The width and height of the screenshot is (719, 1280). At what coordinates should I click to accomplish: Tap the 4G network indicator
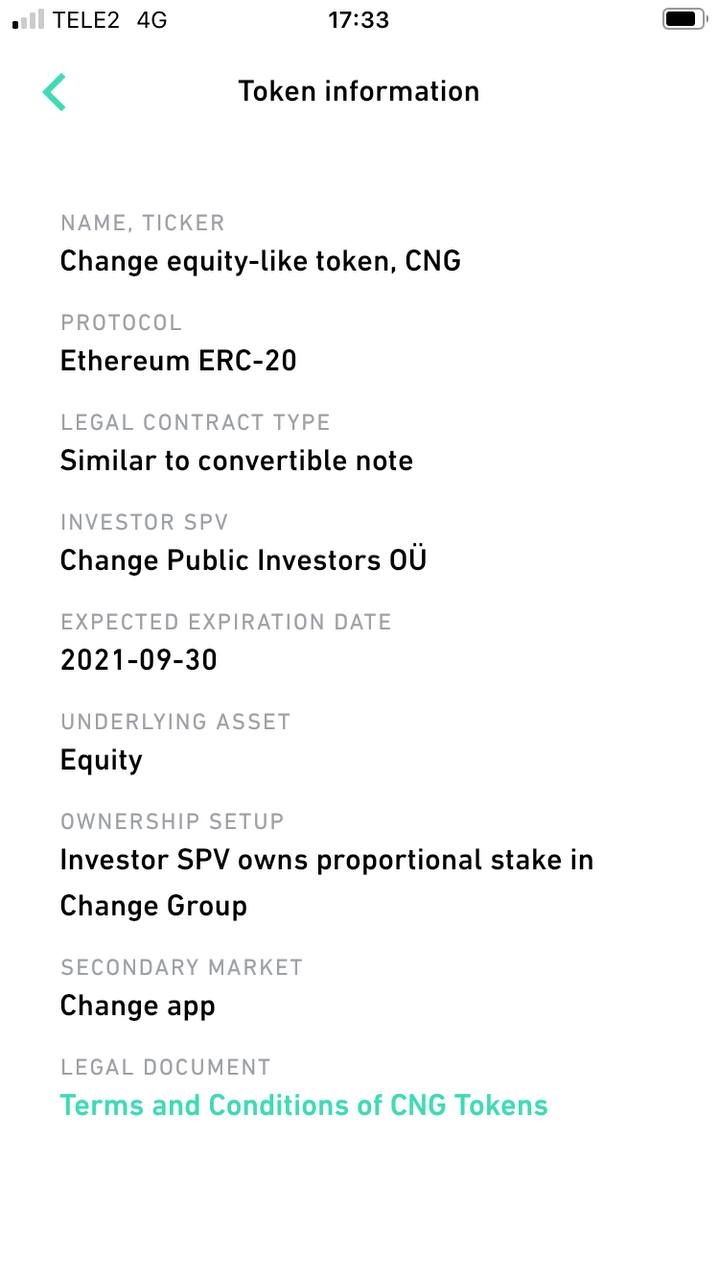[152, 19]
